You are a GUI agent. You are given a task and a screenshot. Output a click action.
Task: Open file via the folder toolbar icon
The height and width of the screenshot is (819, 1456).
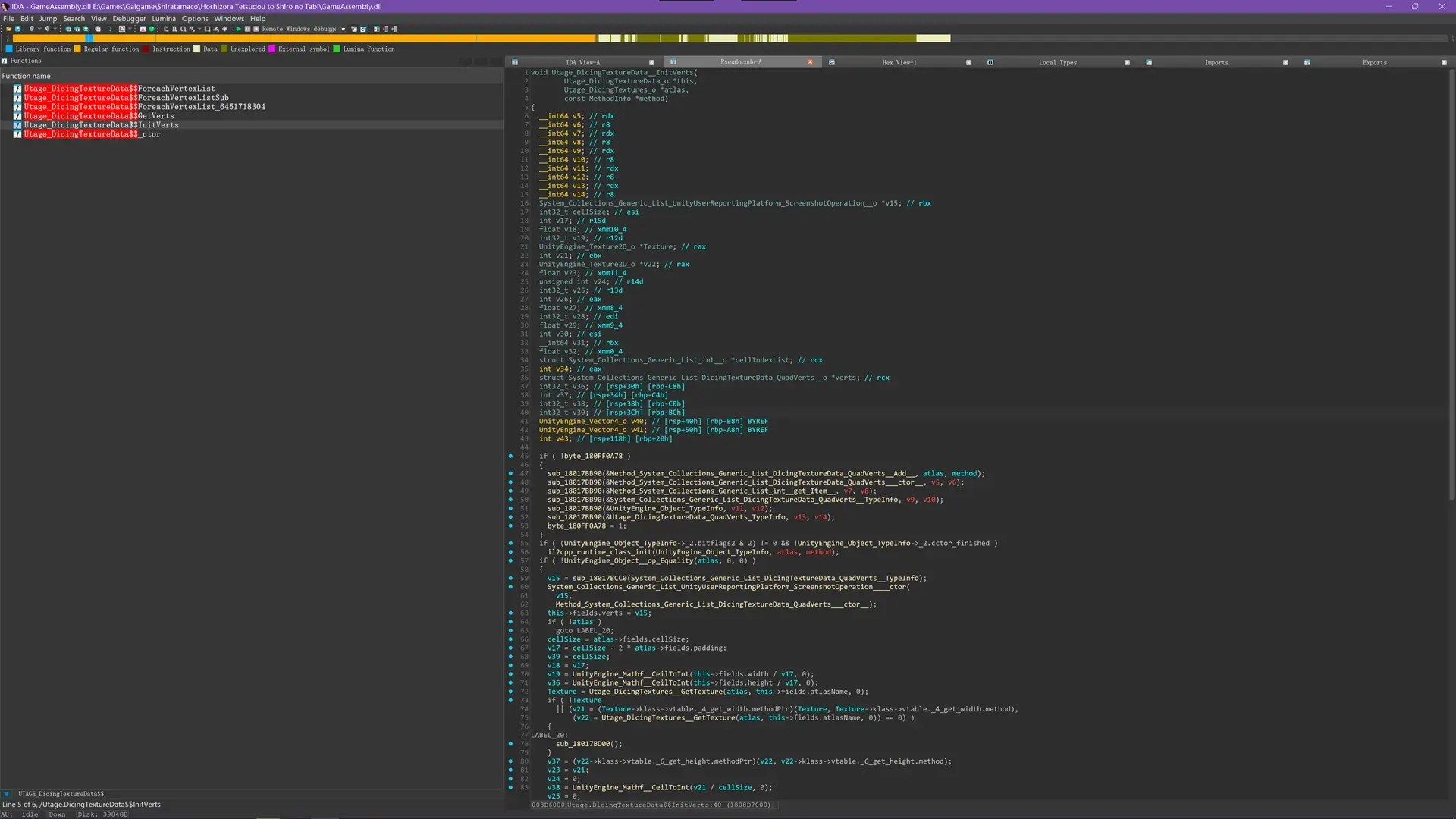pos(9,29)
